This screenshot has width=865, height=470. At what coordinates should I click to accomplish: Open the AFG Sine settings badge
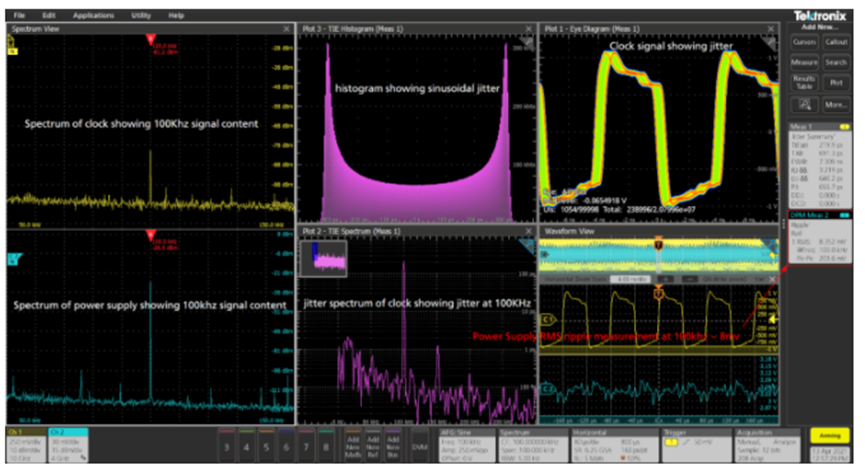tap(468, 447)
